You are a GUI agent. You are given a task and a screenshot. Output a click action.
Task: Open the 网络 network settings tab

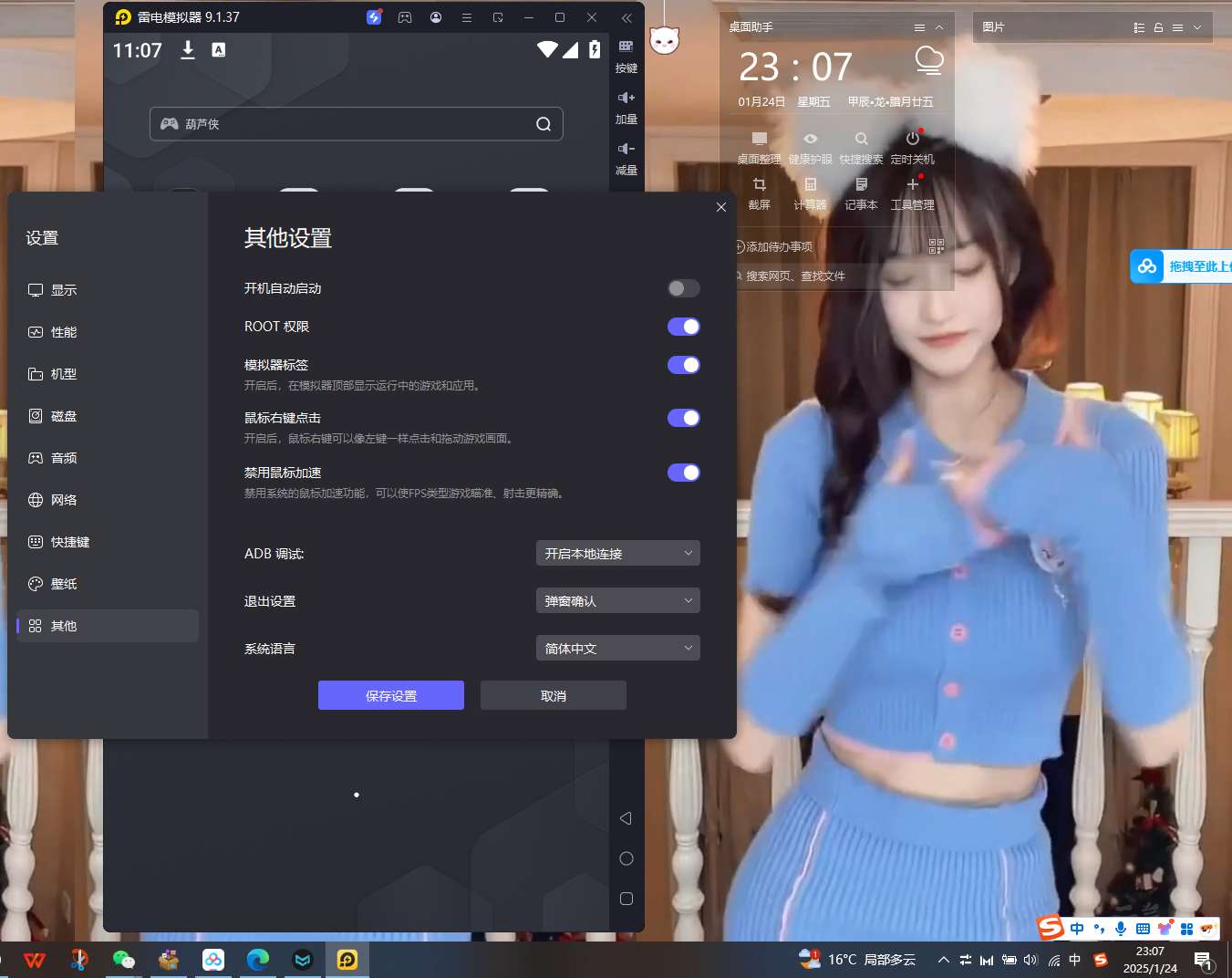coord(107,500)
